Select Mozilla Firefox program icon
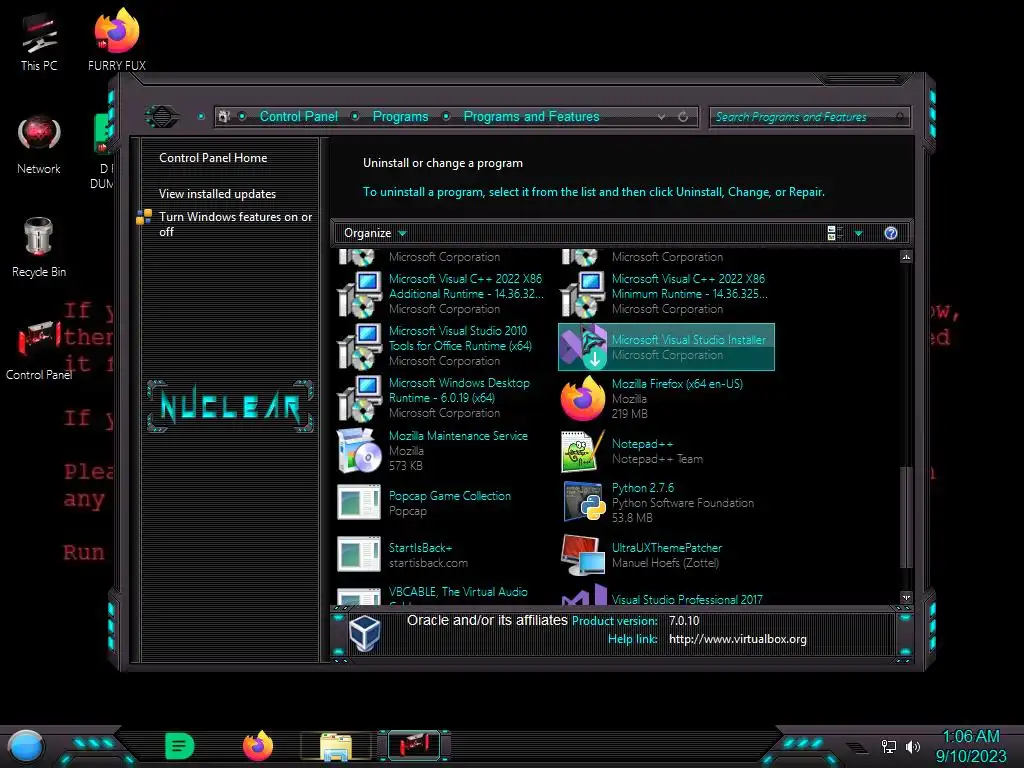Image resolution: width=1024 pixels, height=768 pixels. click(583, 398)
